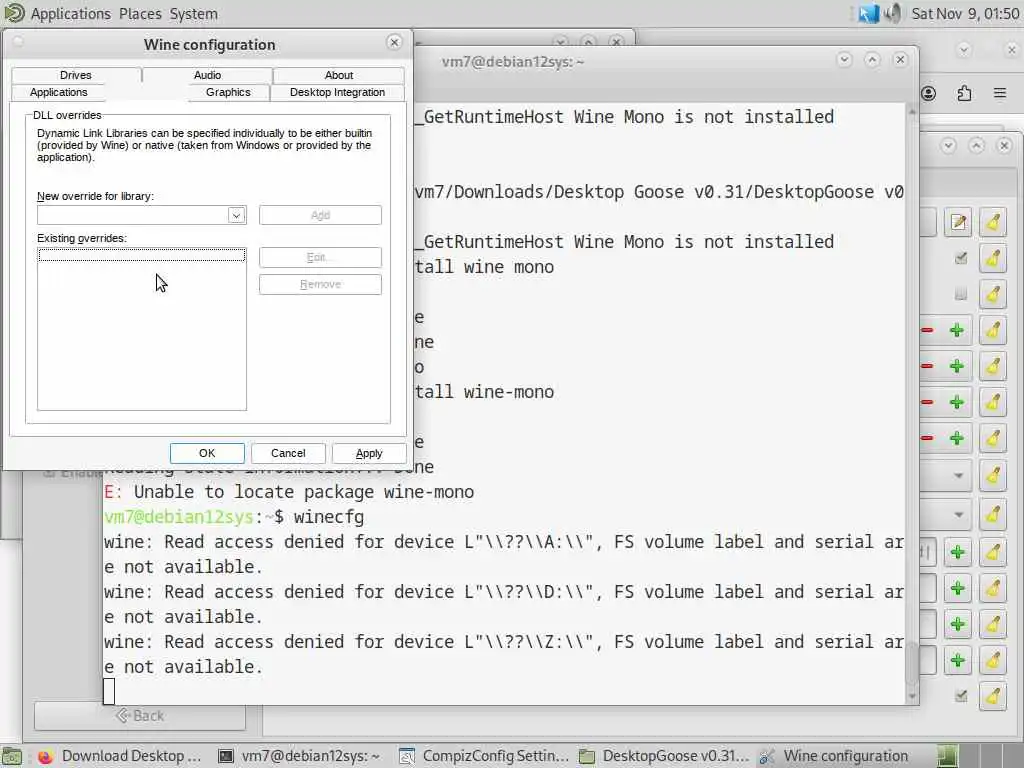The image size is (1024, 768).
Task: Click the Sat Nov 9 clock in the top panel
Action: click(x=965, y=14)
